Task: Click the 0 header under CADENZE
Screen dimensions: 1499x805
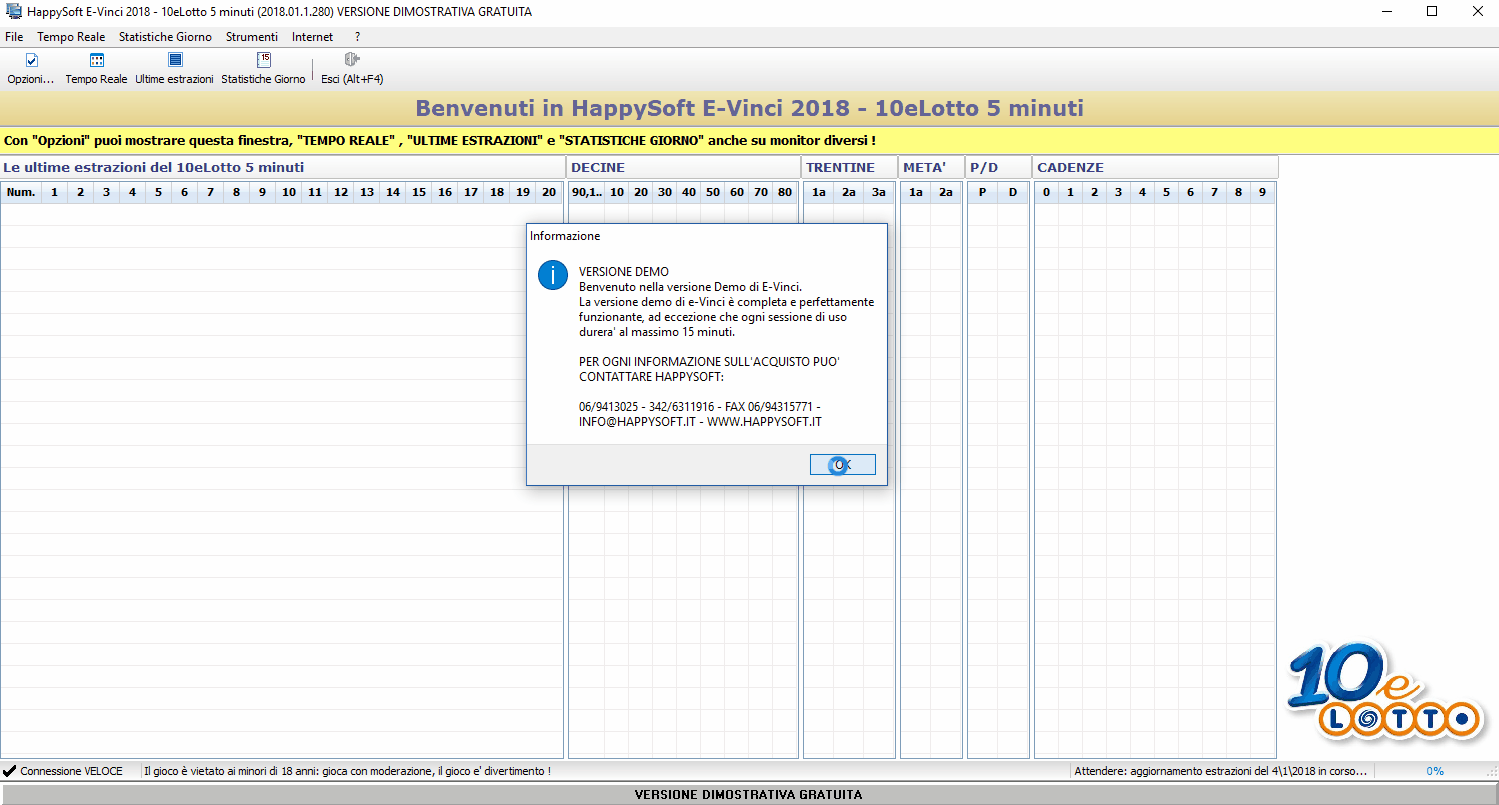Action: coord(1046,192)
